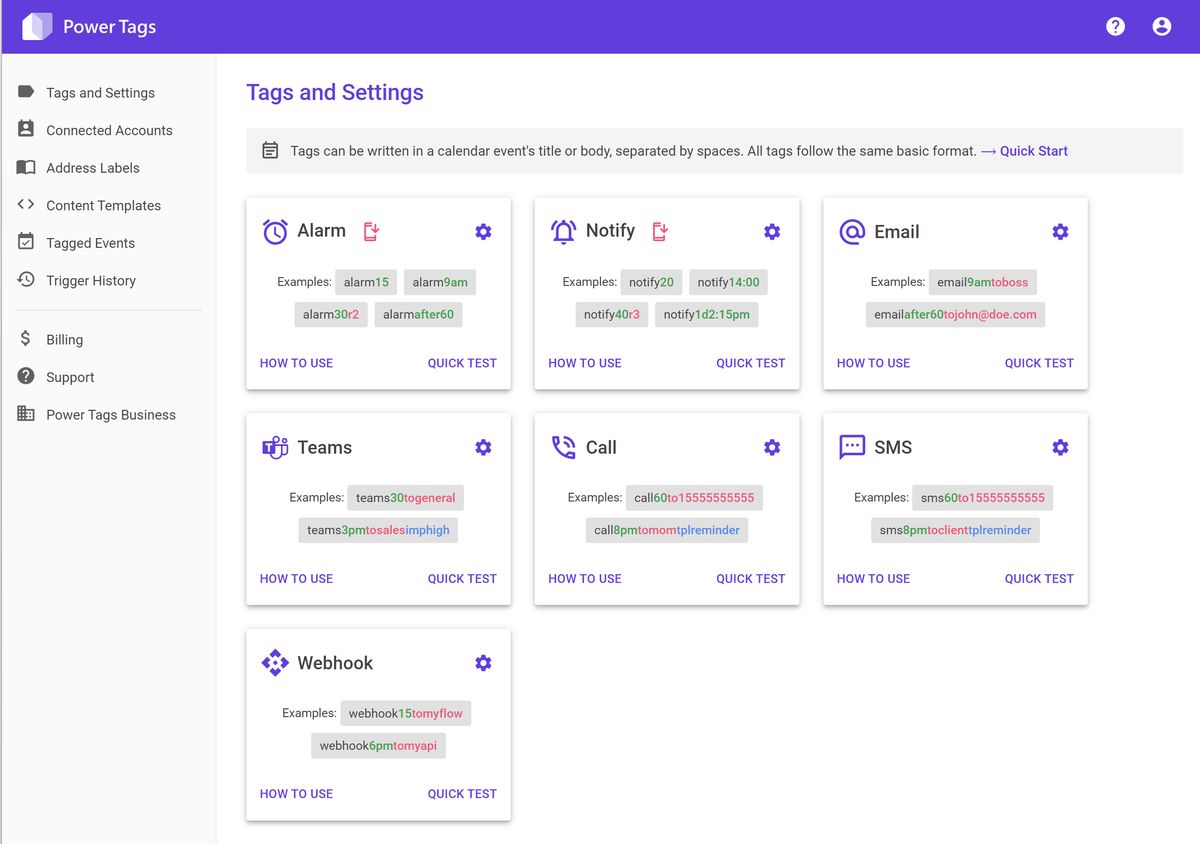Click the Quick Start link
1200x844 pixels.
[x=1033, y=150]
